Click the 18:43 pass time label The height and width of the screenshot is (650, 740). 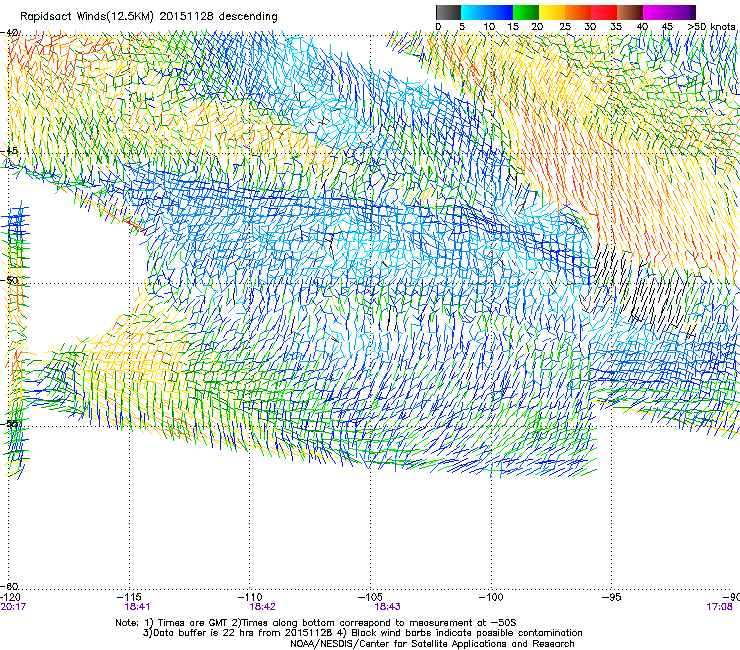[x=387, y=607]
